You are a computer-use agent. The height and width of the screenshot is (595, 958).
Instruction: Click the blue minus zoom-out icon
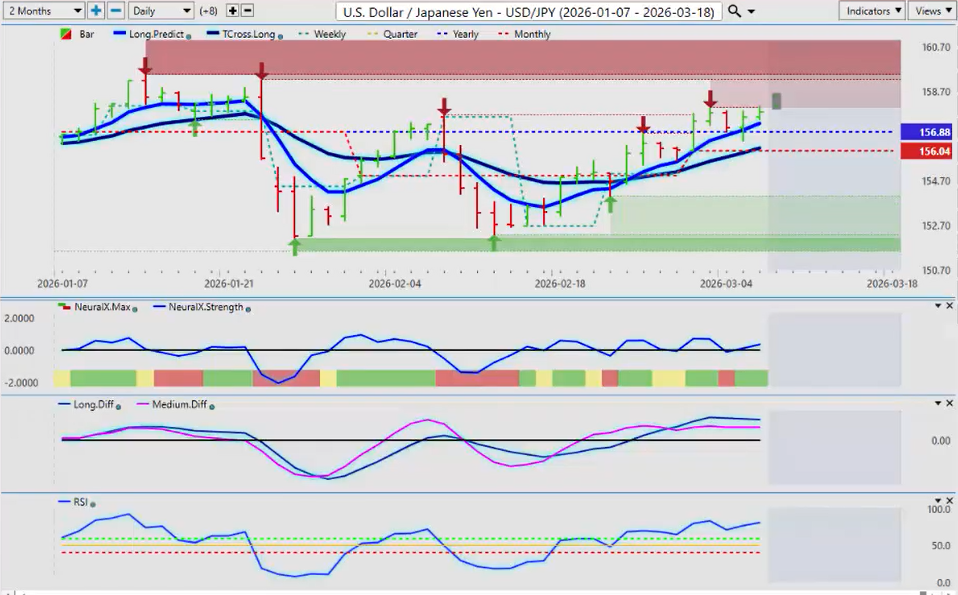(116, 10)
